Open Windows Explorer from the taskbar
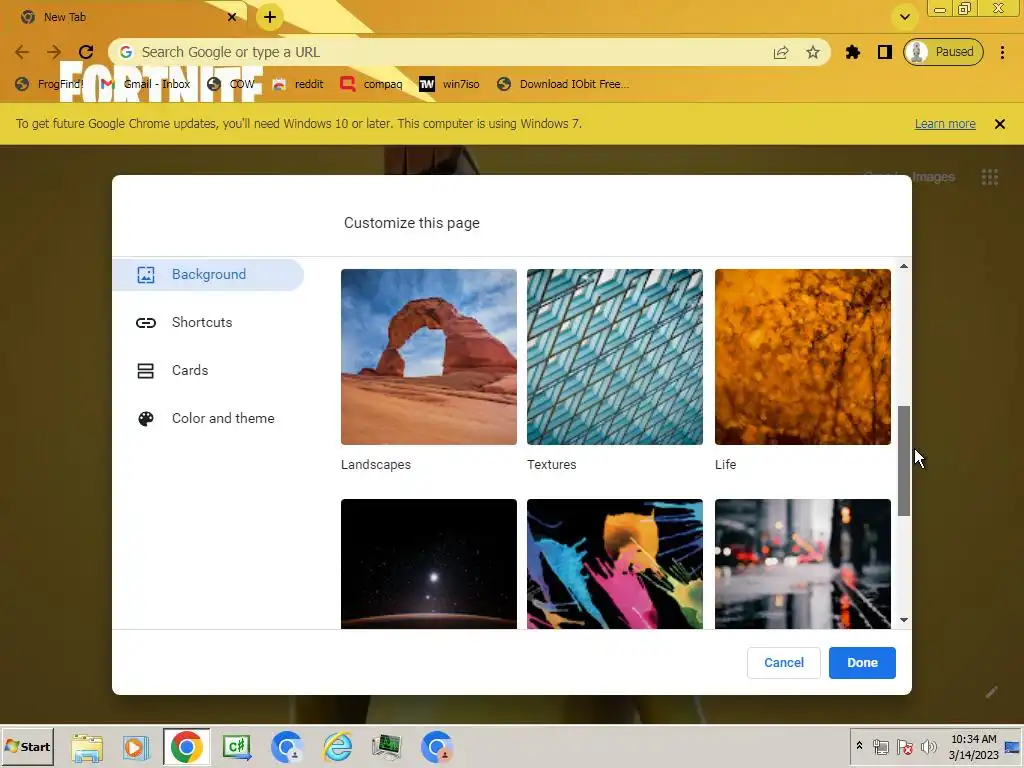Image resolution: width=1024 pixels, height=768 pixels. tap(87, 747)
